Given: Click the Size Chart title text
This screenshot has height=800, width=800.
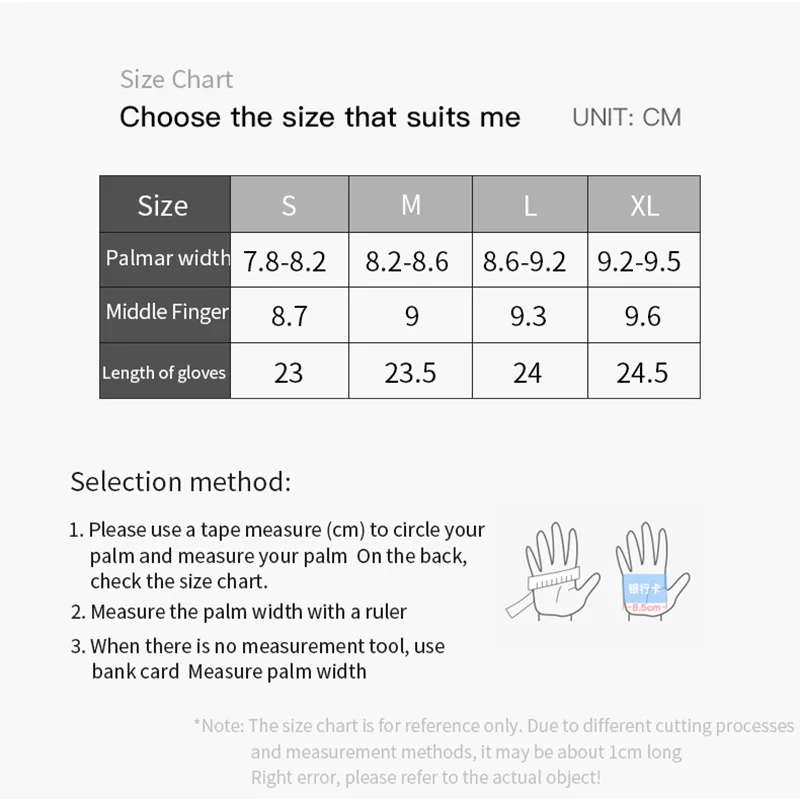Looking at the screenshot, I should [176, 80].
